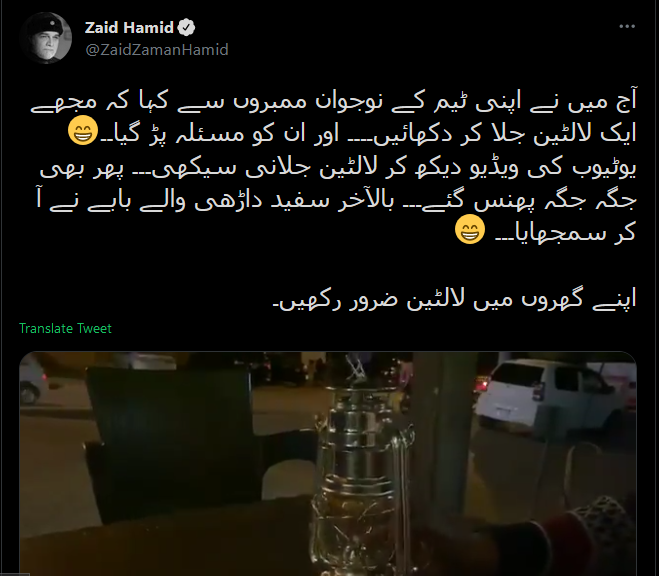Play the lantern video attached to the tweet

click(x=328, y=463)
